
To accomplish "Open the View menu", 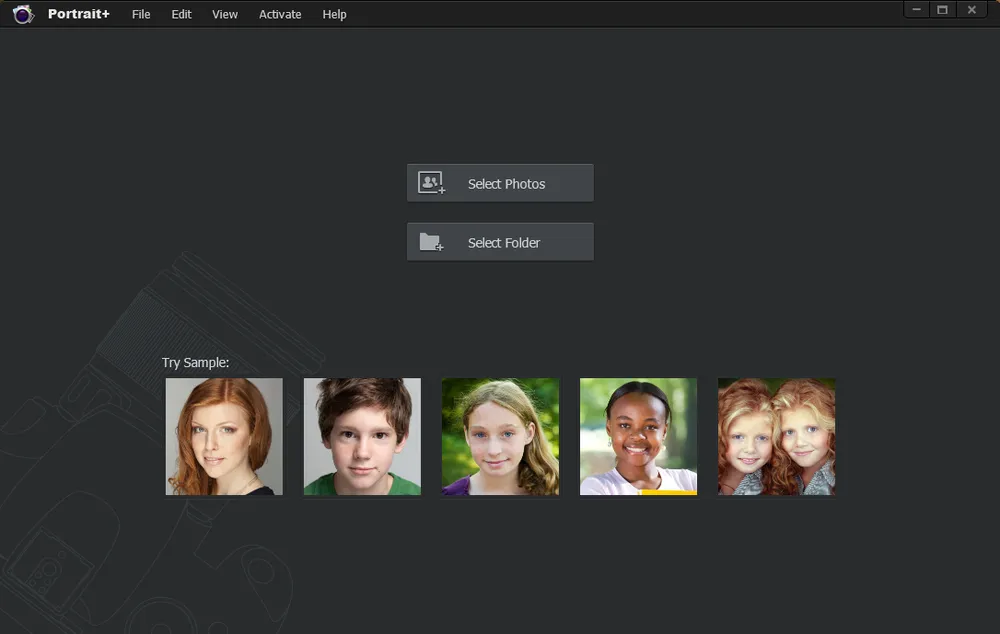I will 225,14.
